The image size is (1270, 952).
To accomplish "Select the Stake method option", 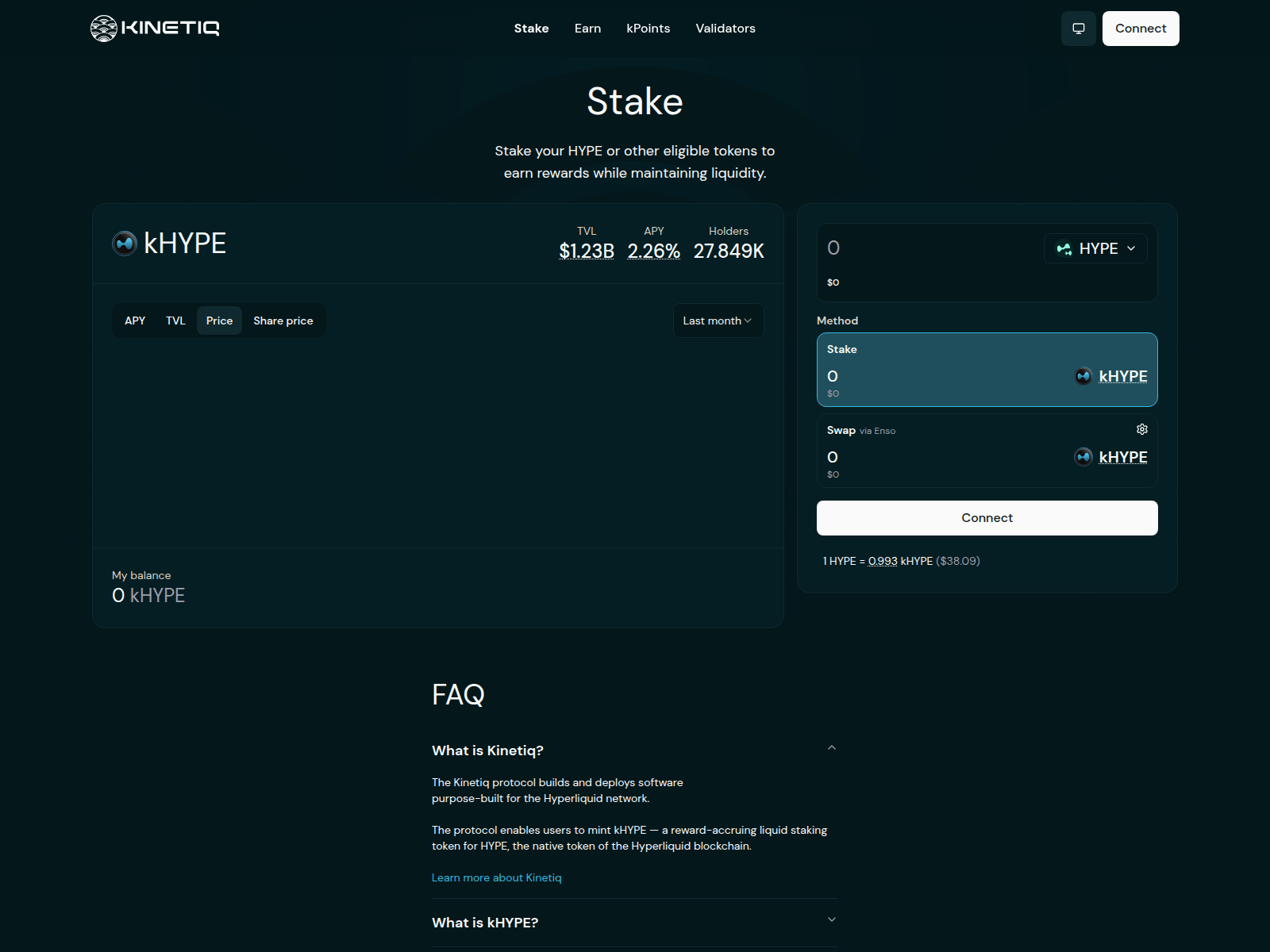I will pos(987,370).
